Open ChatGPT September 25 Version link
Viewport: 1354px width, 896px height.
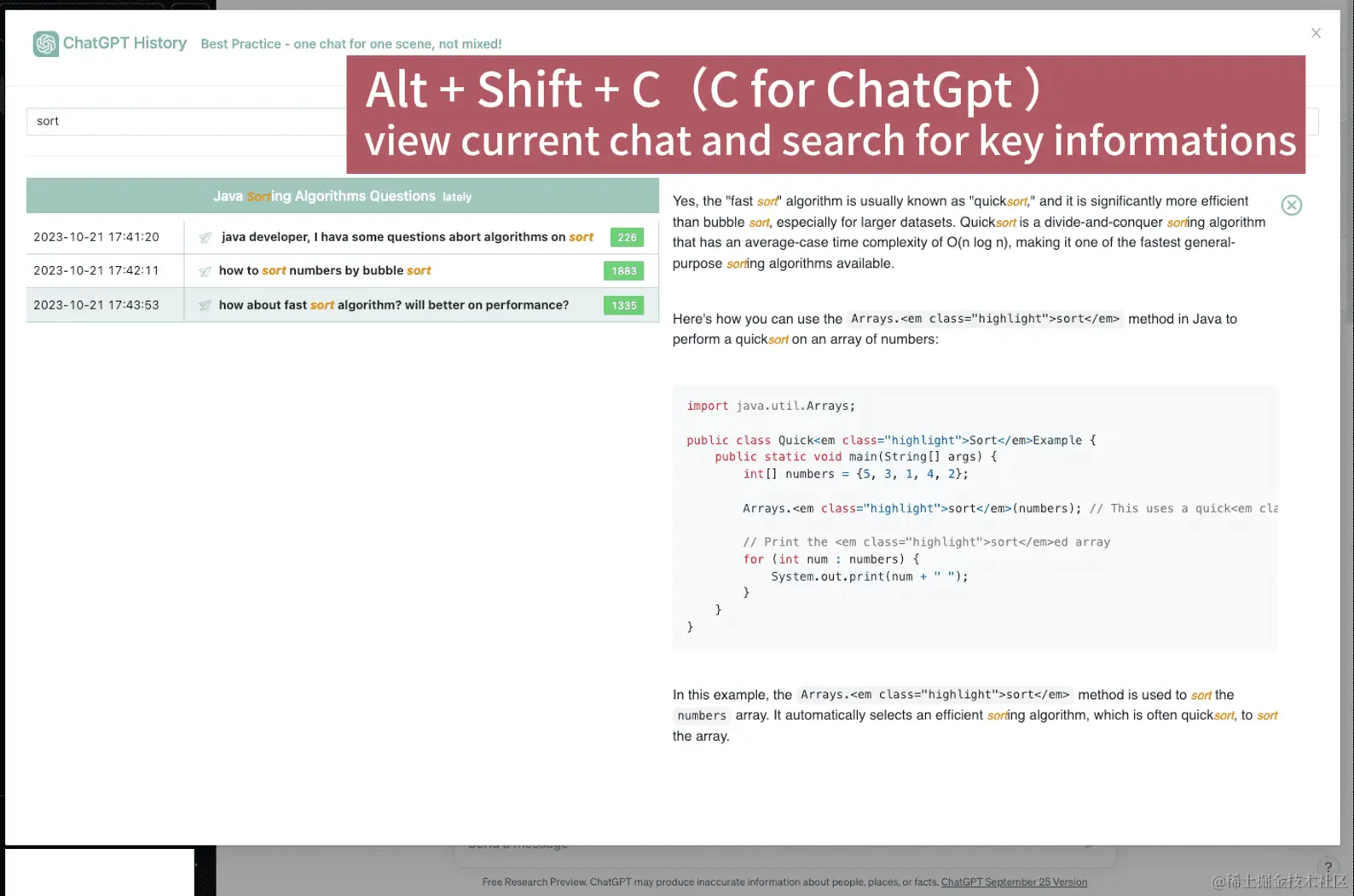[x=1014, y=882]
